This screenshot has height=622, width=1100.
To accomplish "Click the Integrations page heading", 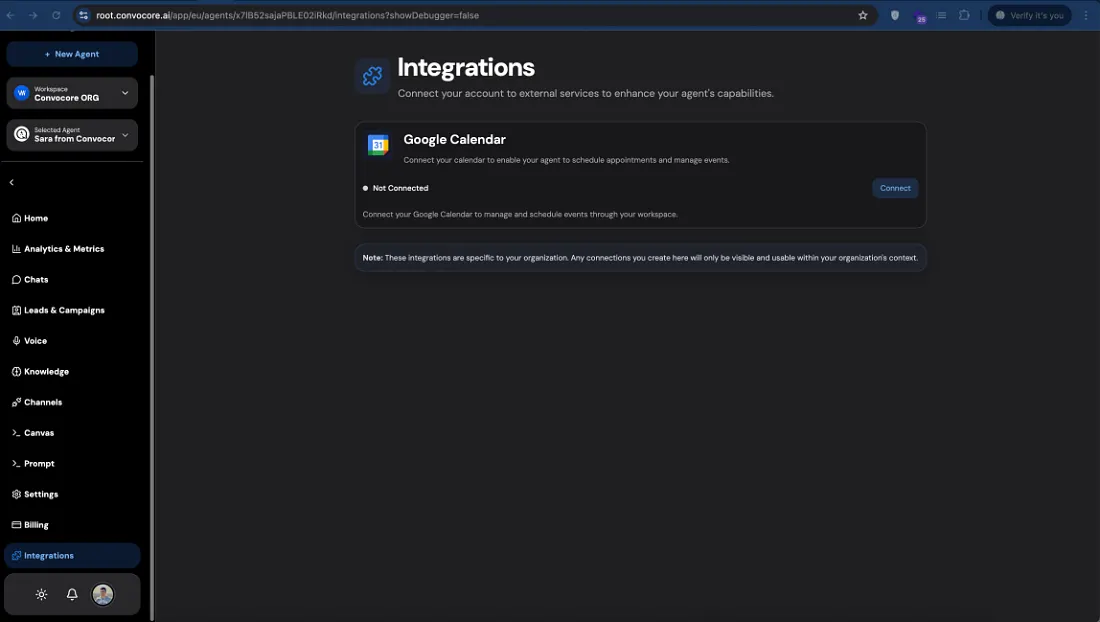I will (467, 67).
